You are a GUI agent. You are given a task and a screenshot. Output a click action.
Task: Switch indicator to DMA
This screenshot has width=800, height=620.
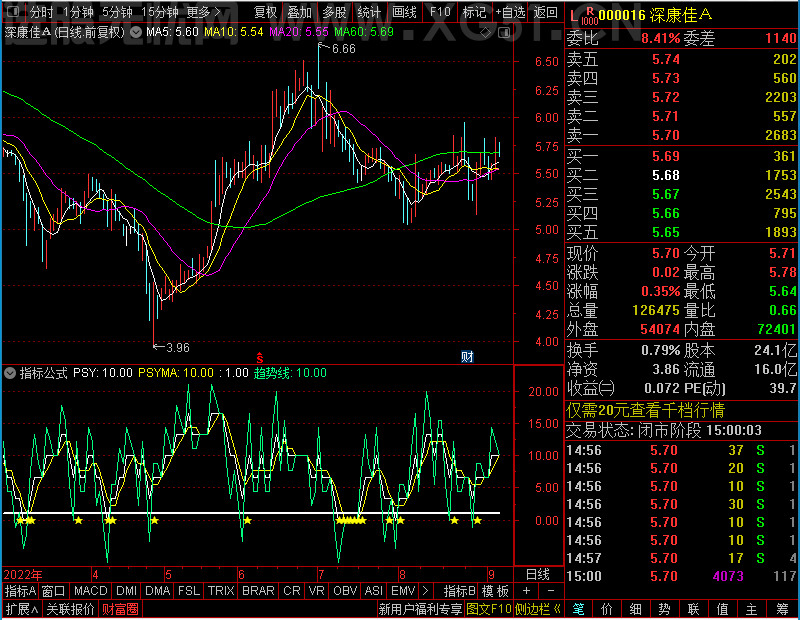point(157,591)
